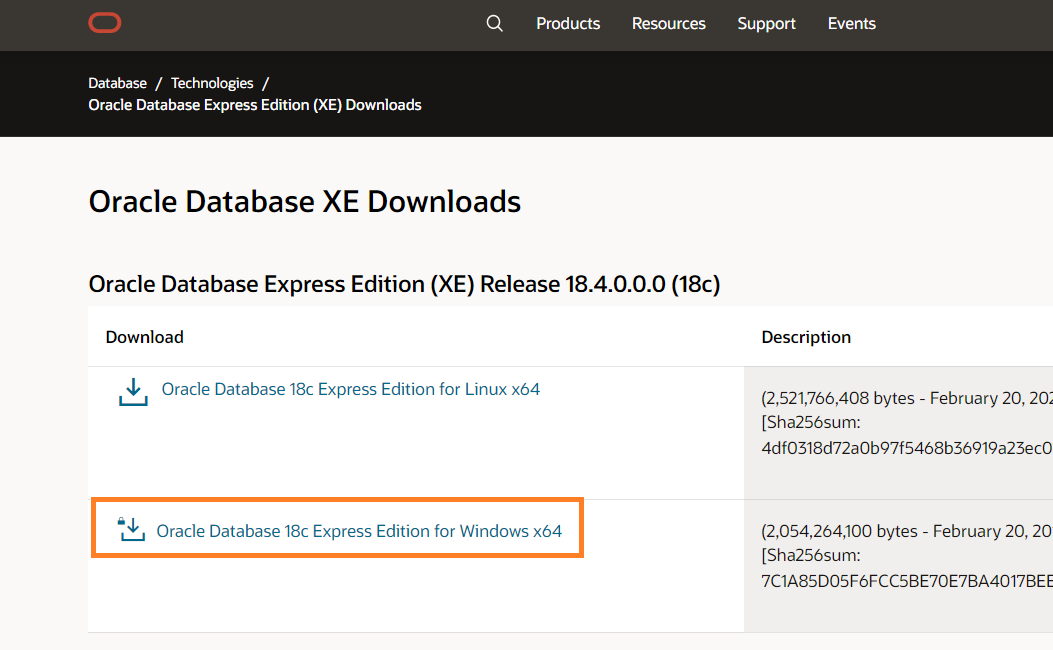Open the search magnifier icon
This screenshot has width=1053, height=650.
(x=494, y=24)
